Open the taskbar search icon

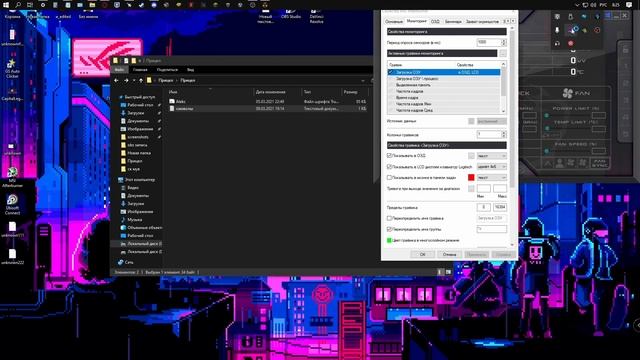click(18, 5)
